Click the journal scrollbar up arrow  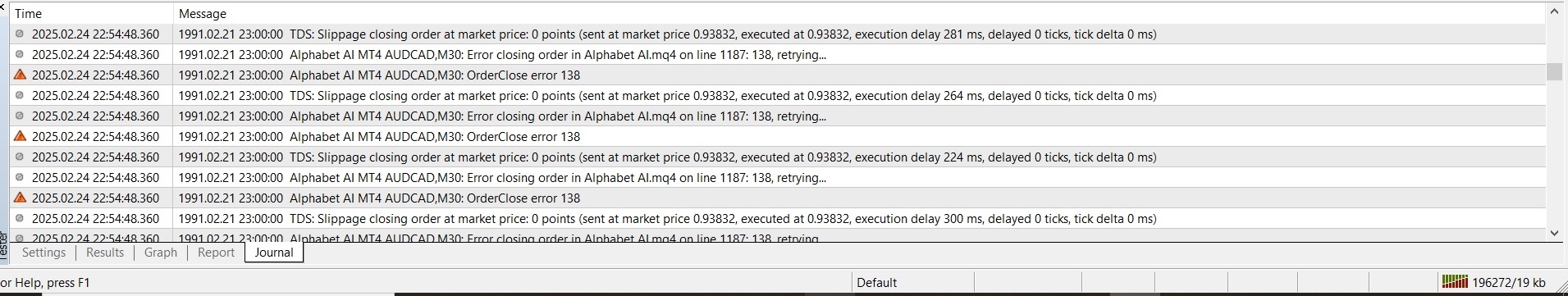pyautogui.click(x=1554, y=11)
